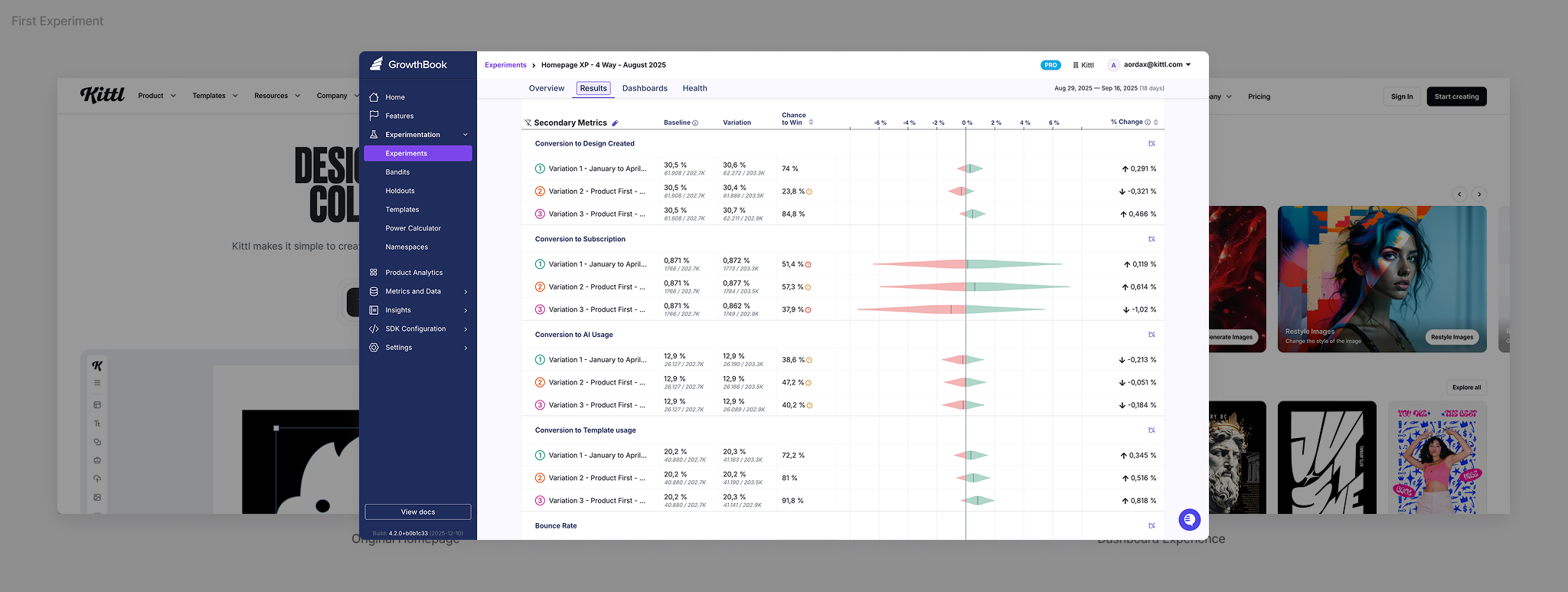Click icon on Conversion to Design Created row
This screenshot has width=1568, height=592.
[x=1151, y=143]
